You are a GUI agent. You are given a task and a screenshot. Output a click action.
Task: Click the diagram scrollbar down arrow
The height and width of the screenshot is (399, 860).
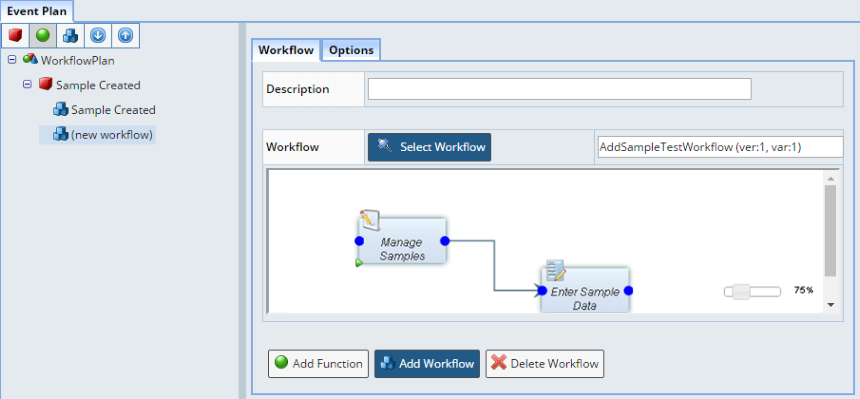tap(830, 305)
